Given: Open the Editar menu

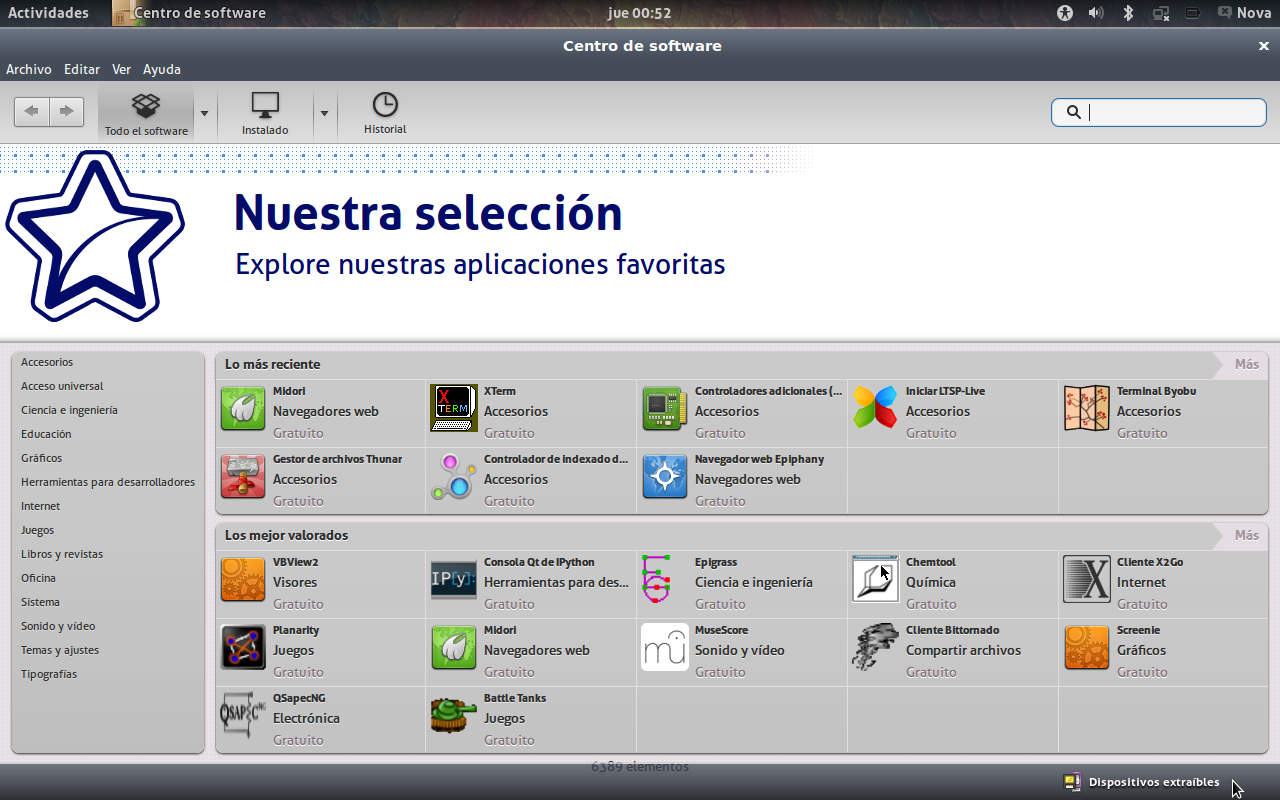Looking at the screenshot, I should pyautogui.click(x=82, y=69).
